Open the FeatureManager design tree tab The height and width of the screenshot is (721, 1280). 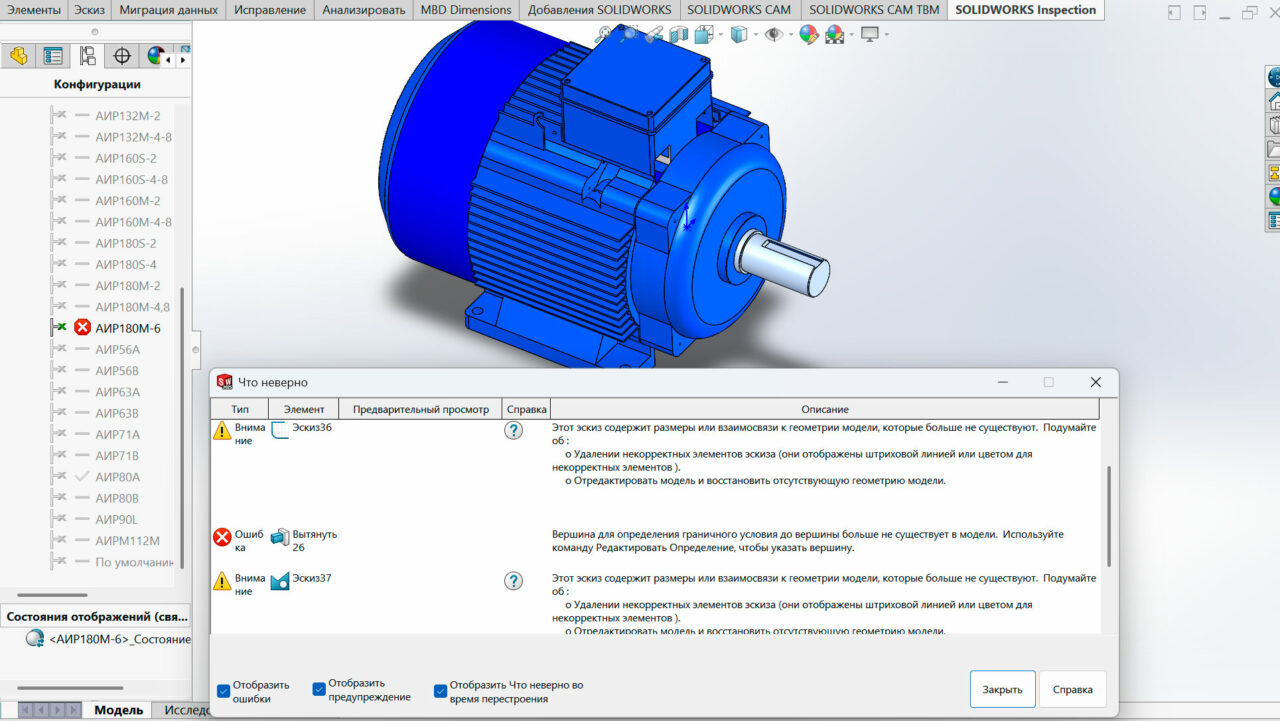coord(18,56)
